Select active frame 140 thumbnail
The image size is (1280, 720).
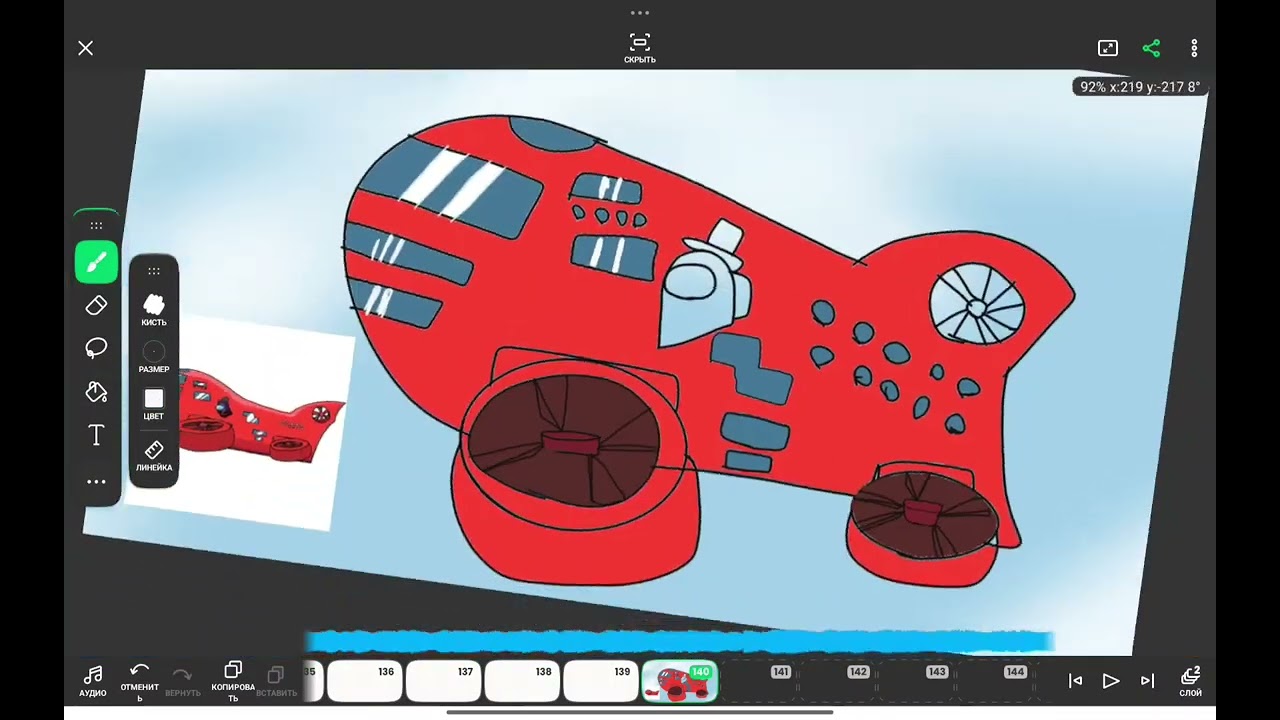[x=680, y=681]
